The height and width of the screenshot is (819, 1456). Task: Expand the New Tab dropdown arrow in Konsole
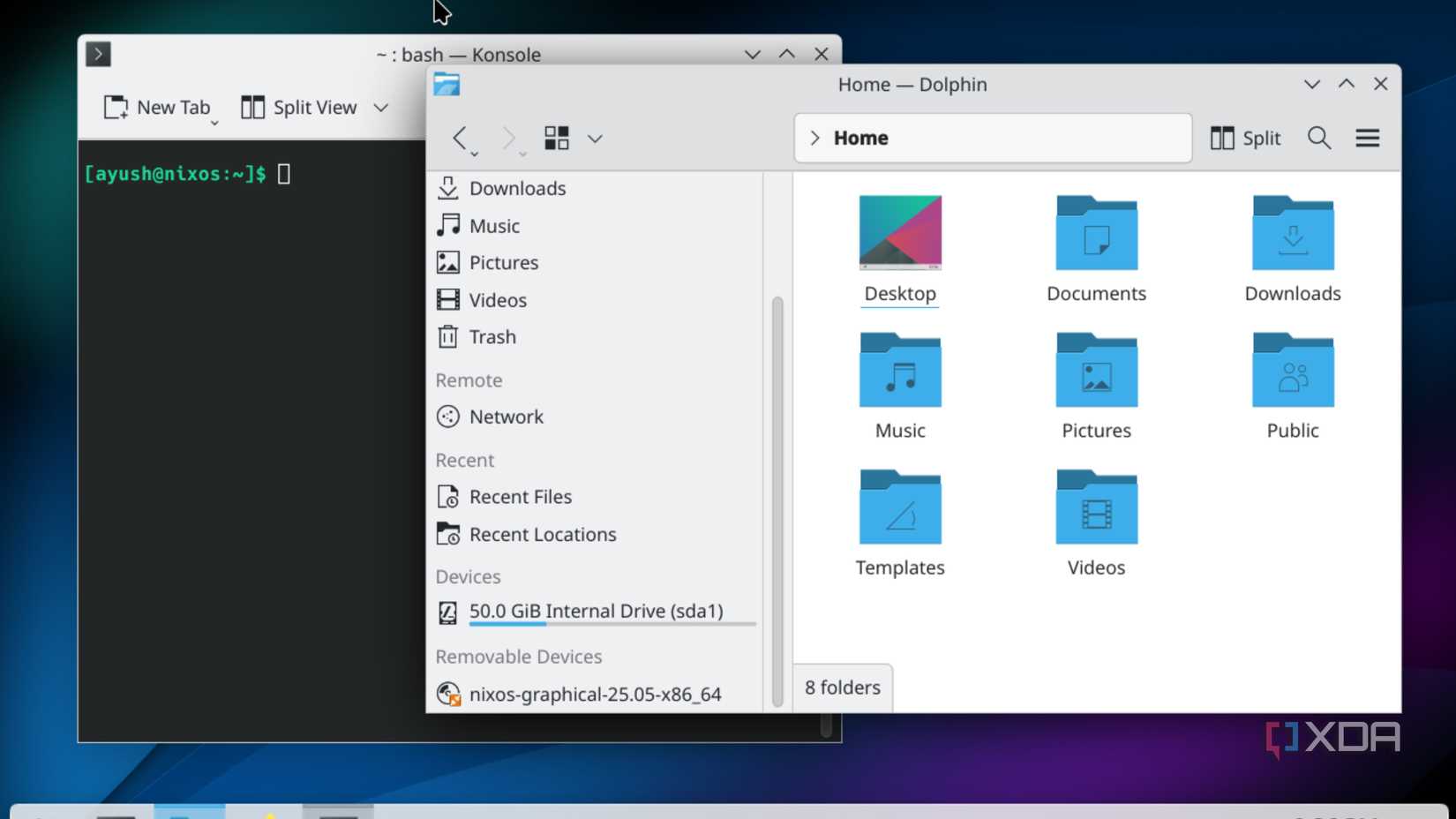[x=214, y=124]
